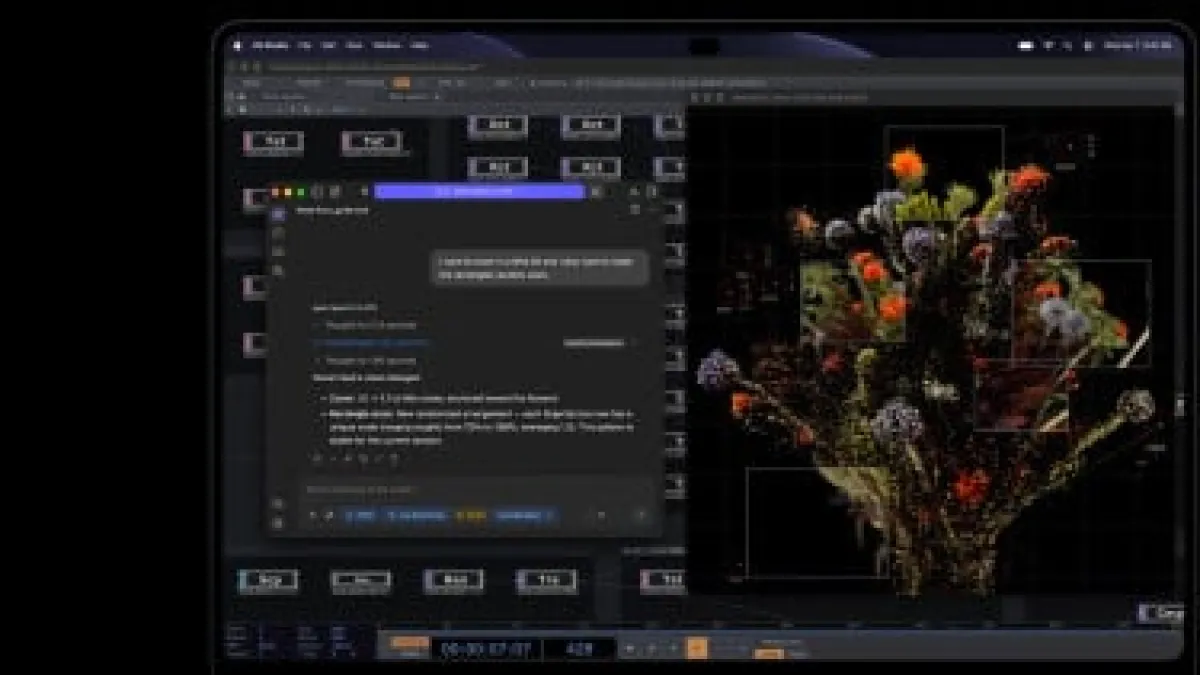
Task: Open the Apple menu
Action: 237,45
